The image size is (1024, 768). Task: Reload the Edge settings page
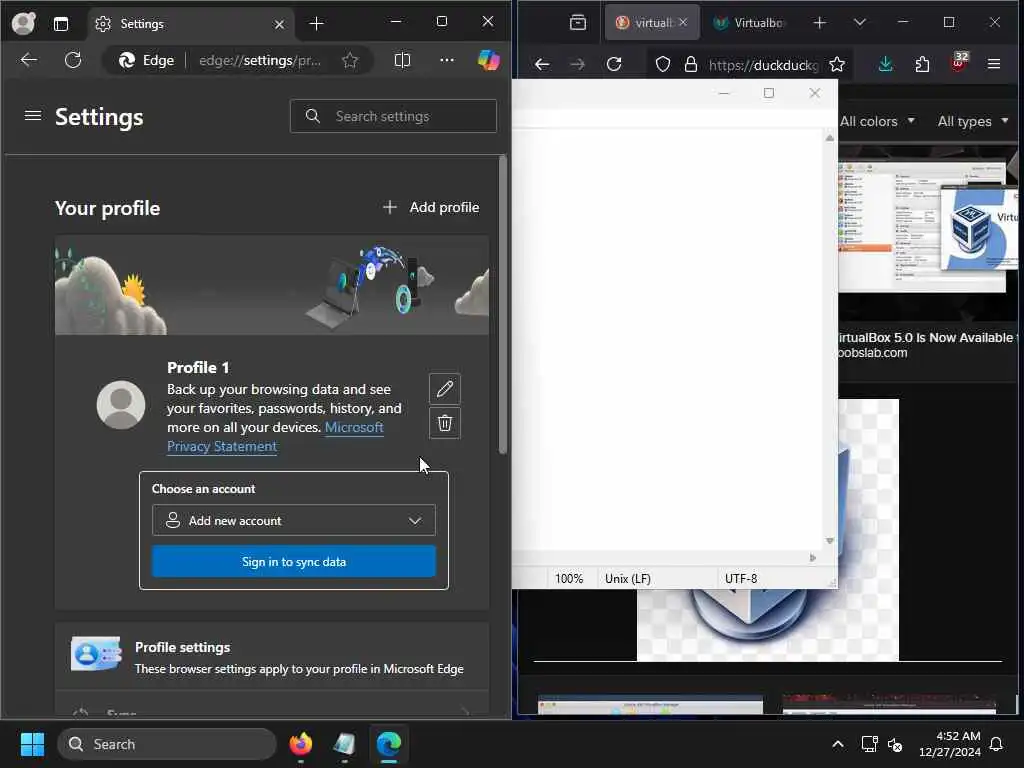73,60
